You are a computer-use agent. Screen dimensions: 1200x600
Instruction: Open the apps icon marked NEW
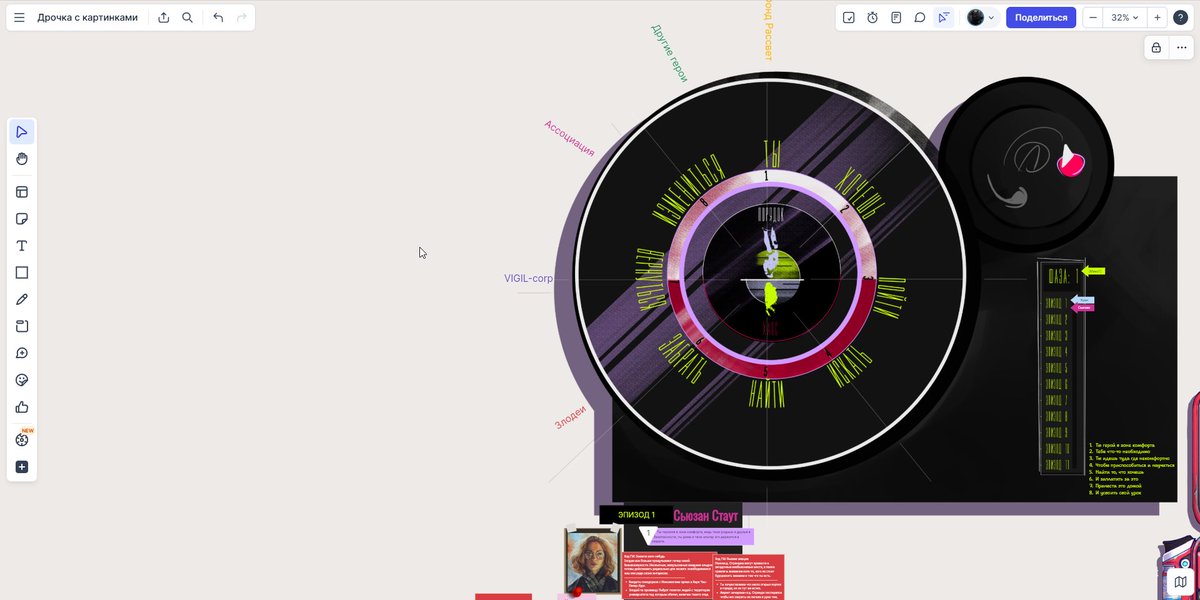pos(22,439)
